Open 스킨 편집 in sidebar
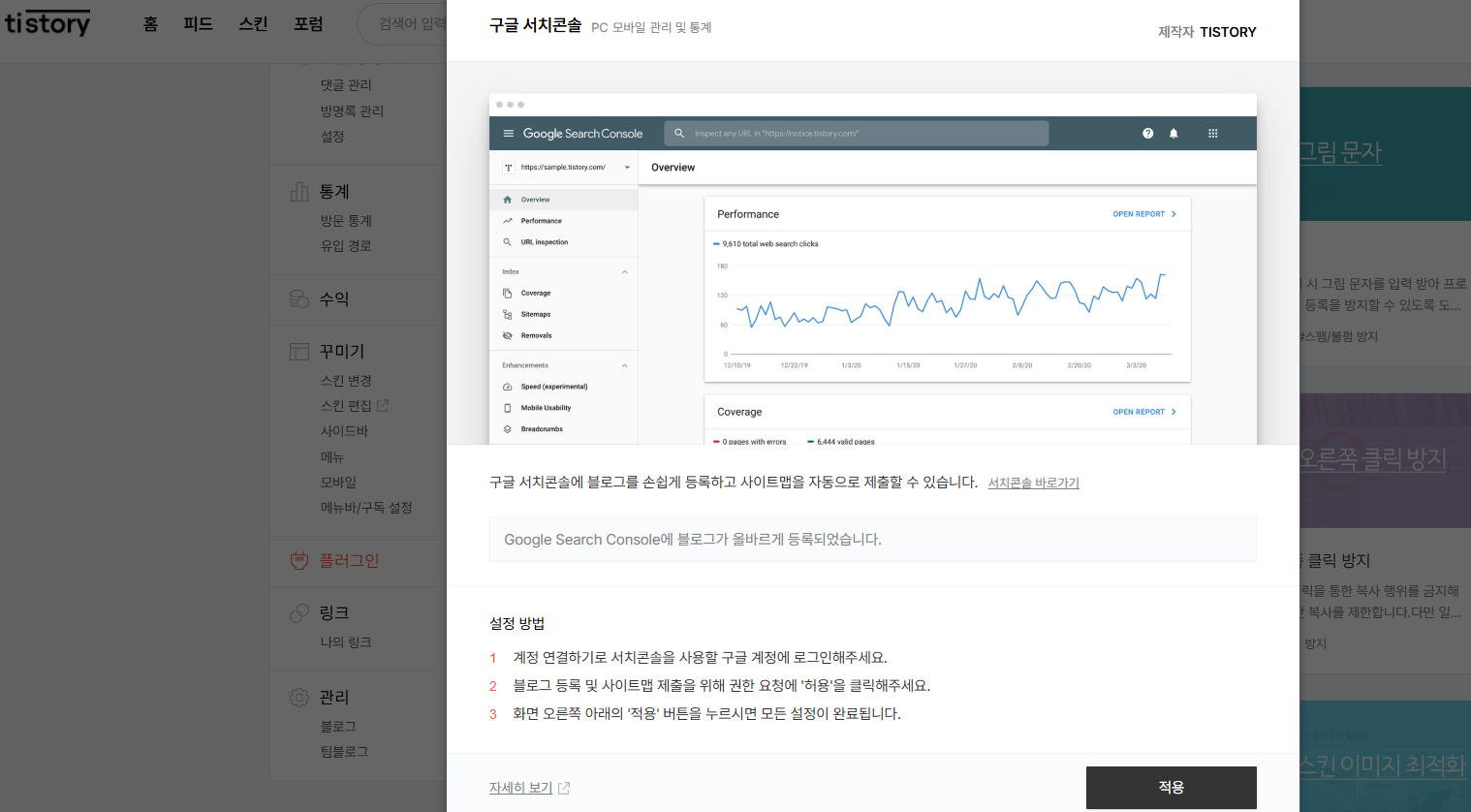Image resolution: width=1471 pixels, height=812 pixels. [x=346, y=406]
